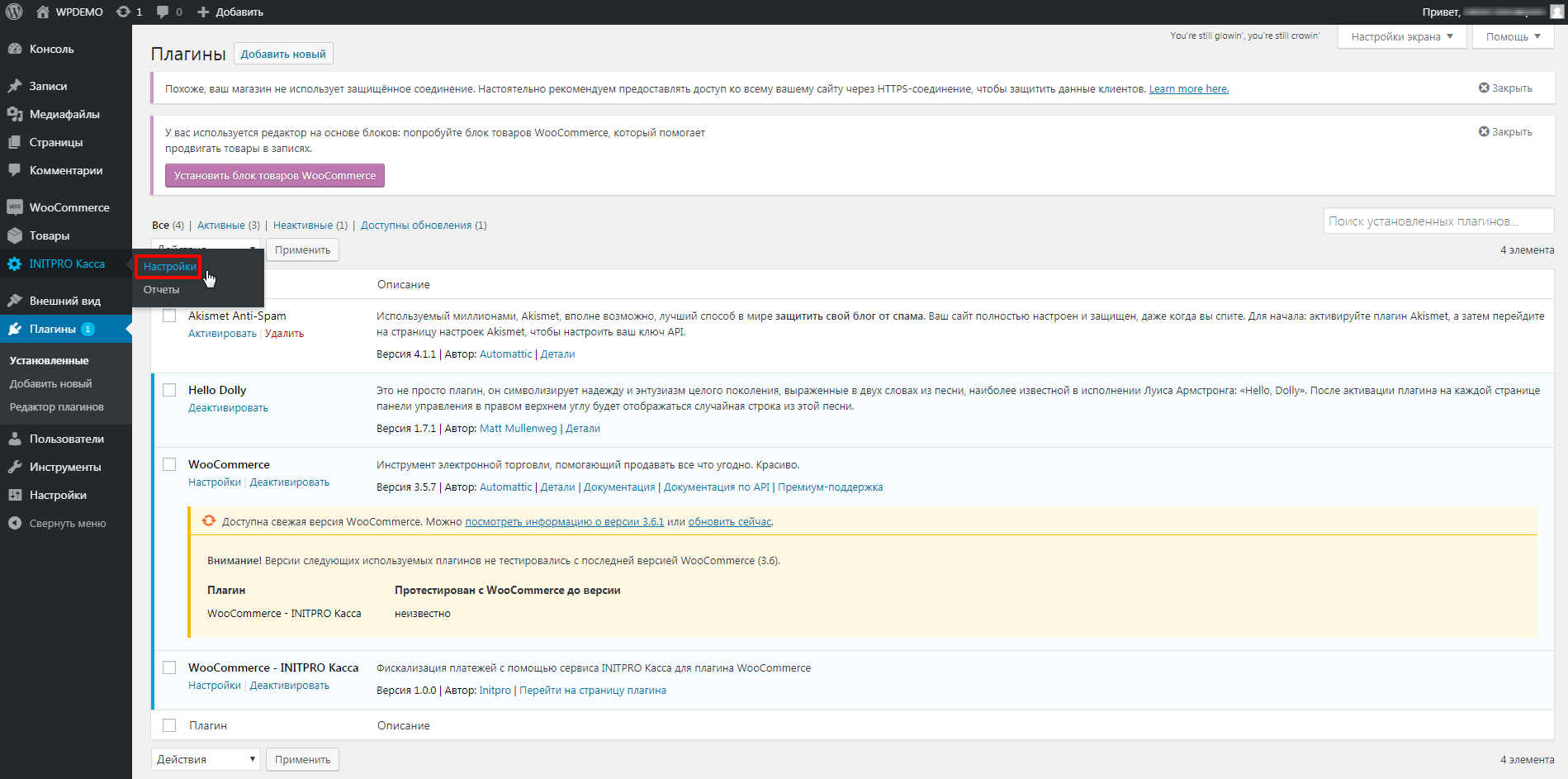Click the Добавить новый button beside Плагины heading
The width and height of the screenshot is (1568, 779).
283,54
